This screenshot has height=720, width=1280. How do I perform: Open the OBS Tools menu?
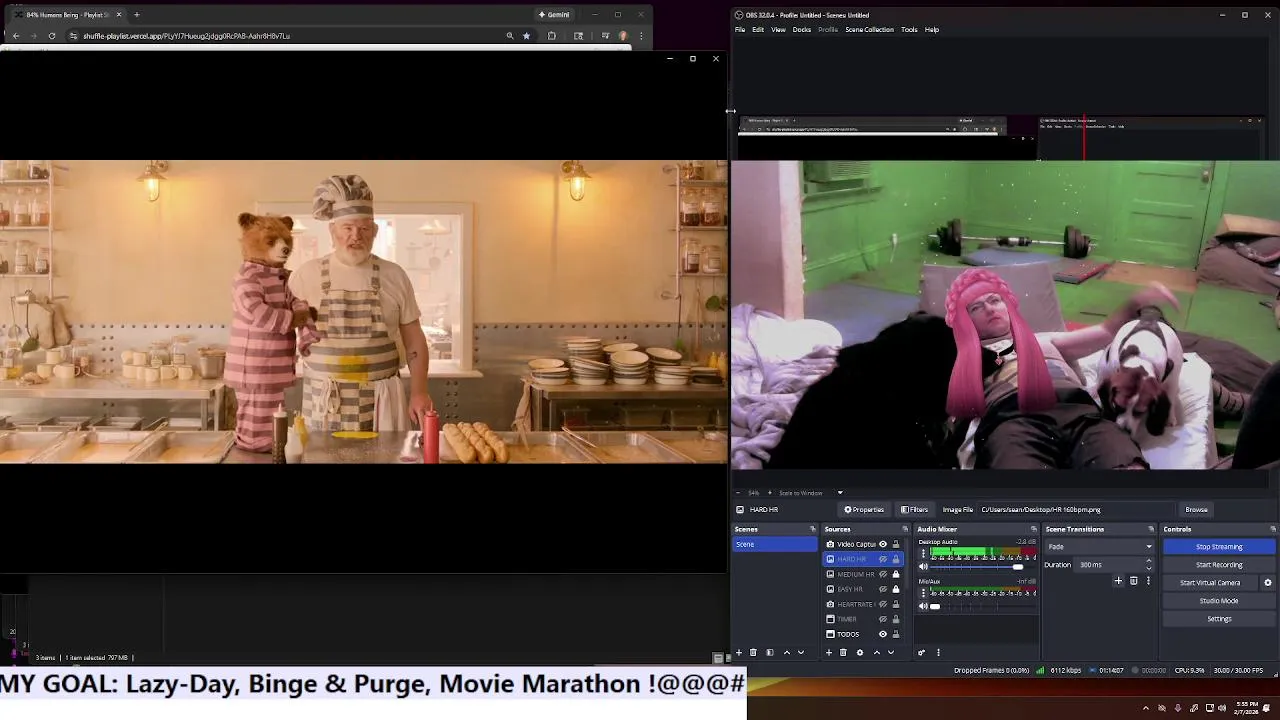909,29
